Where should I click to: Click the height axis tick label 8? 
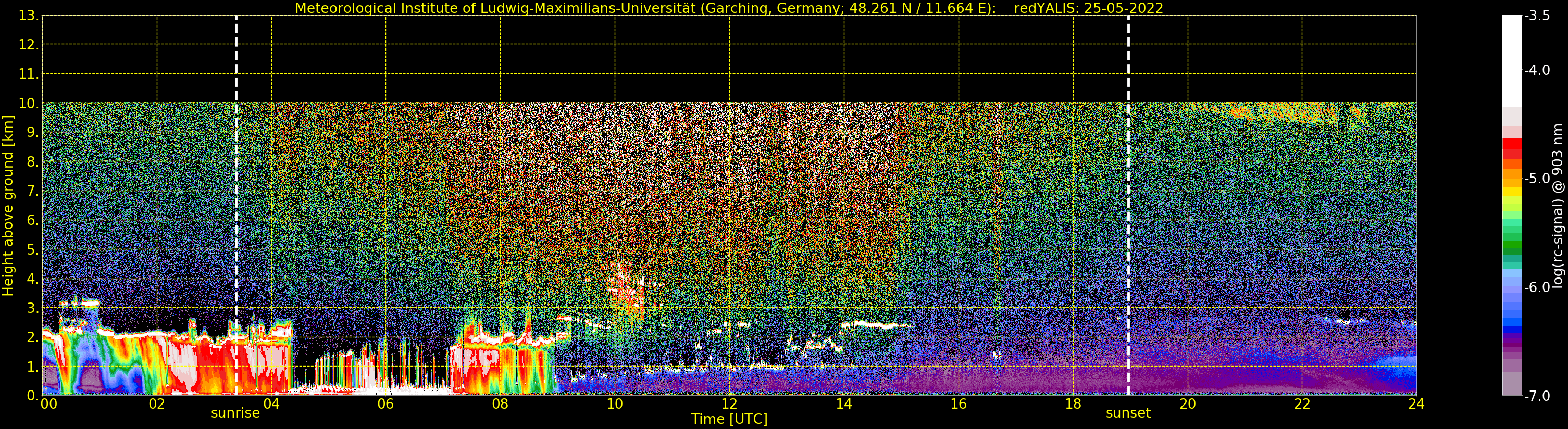[x=32, y=162]
